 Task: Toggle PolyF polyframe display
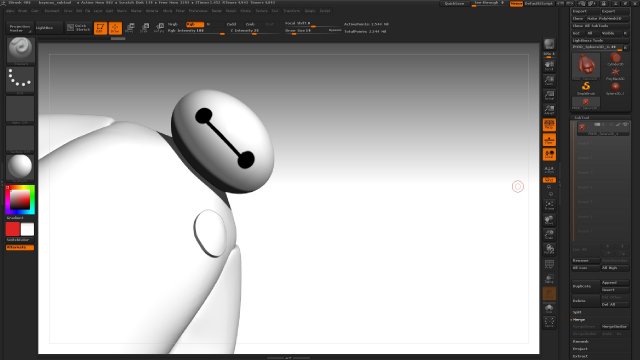click(x=549, y=264)
